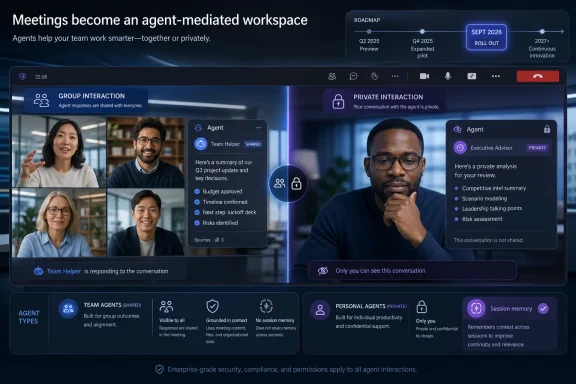Open the meeting chat bubble icon
Viewport: 576px width, 384px height.
click(x=353, y=76)
